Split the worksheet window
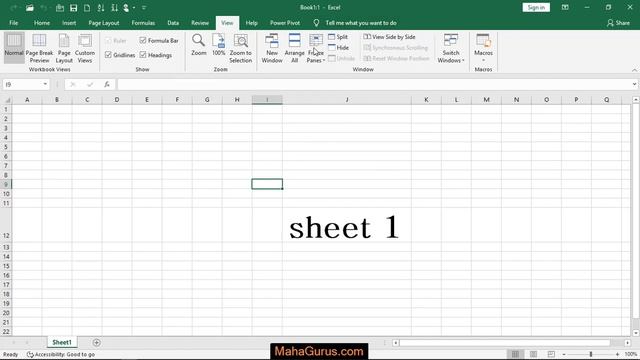This screenshot has height=360, width=640. pos(338,37)
